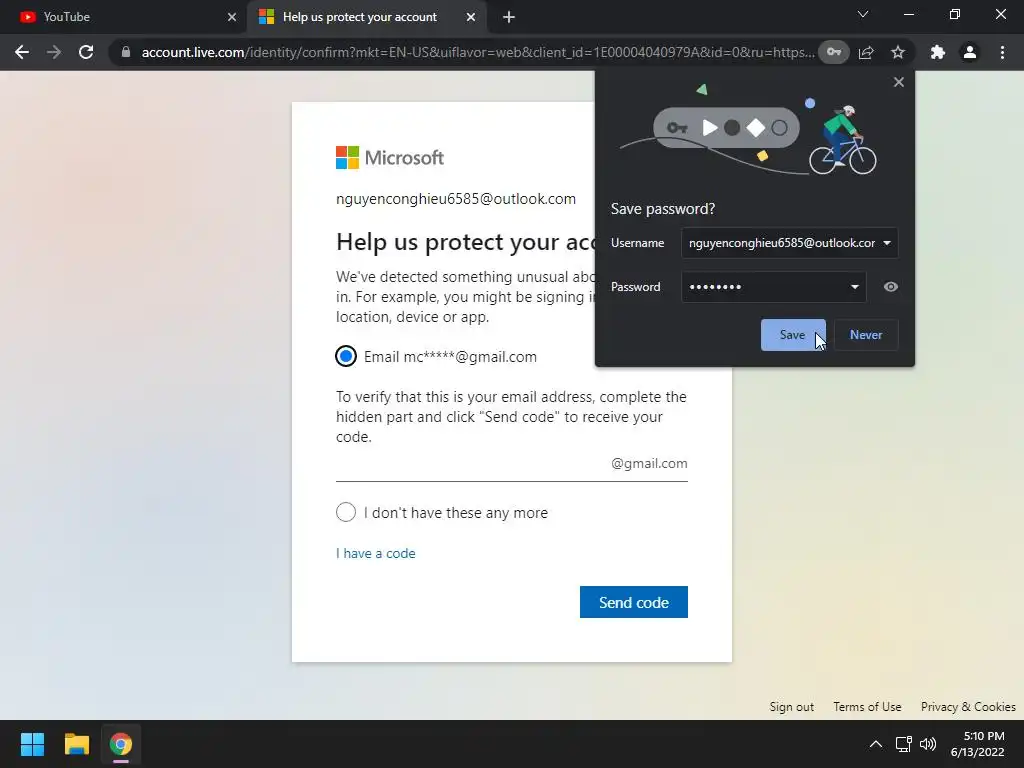Close the Help us protect your account tab
Viewport: 1024px width, 768px height.
(471, 17)
